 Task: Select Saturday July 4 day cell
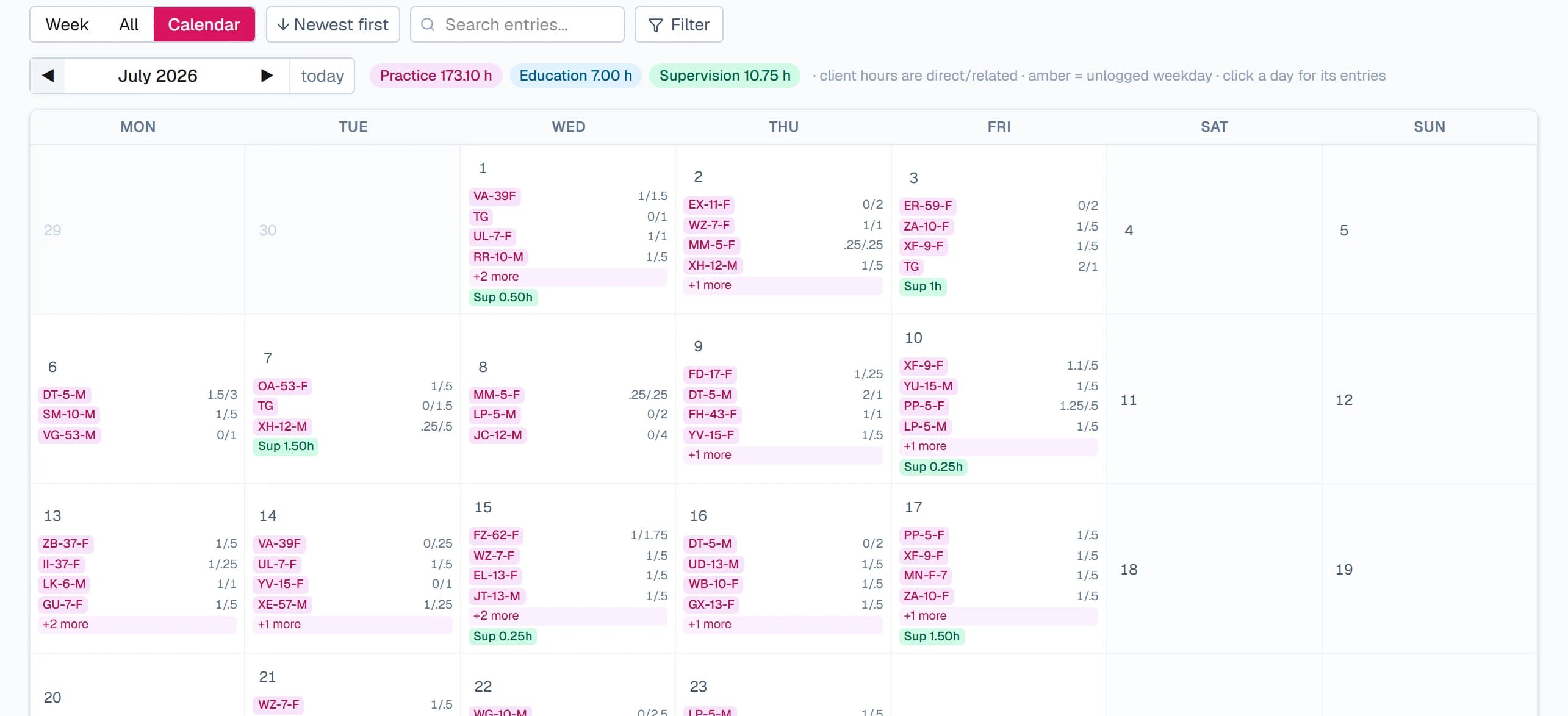tap(1214, 230)
